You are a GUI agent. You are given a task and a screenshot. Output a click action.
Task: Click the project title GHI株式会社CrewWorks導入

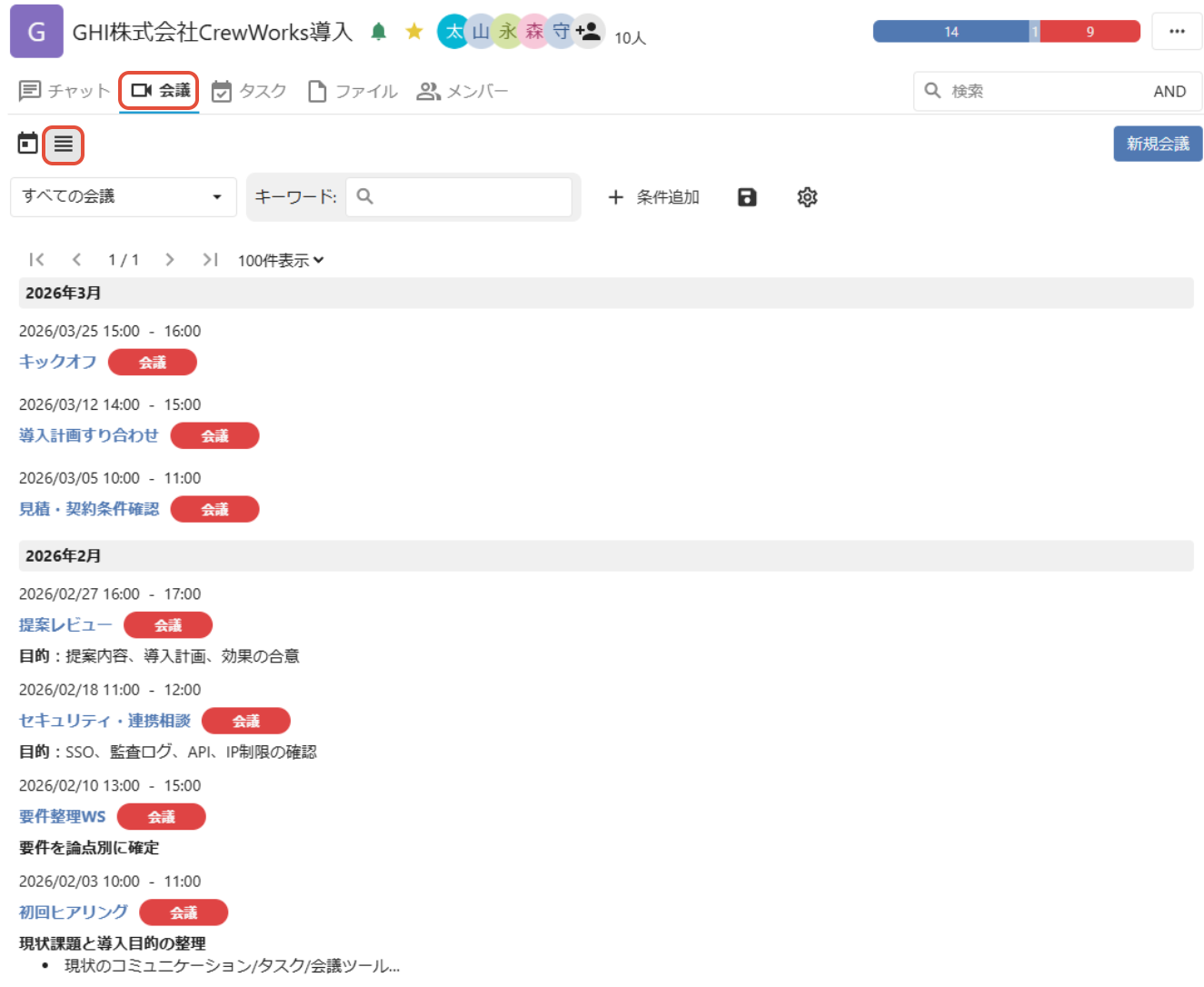pos(212,32)
